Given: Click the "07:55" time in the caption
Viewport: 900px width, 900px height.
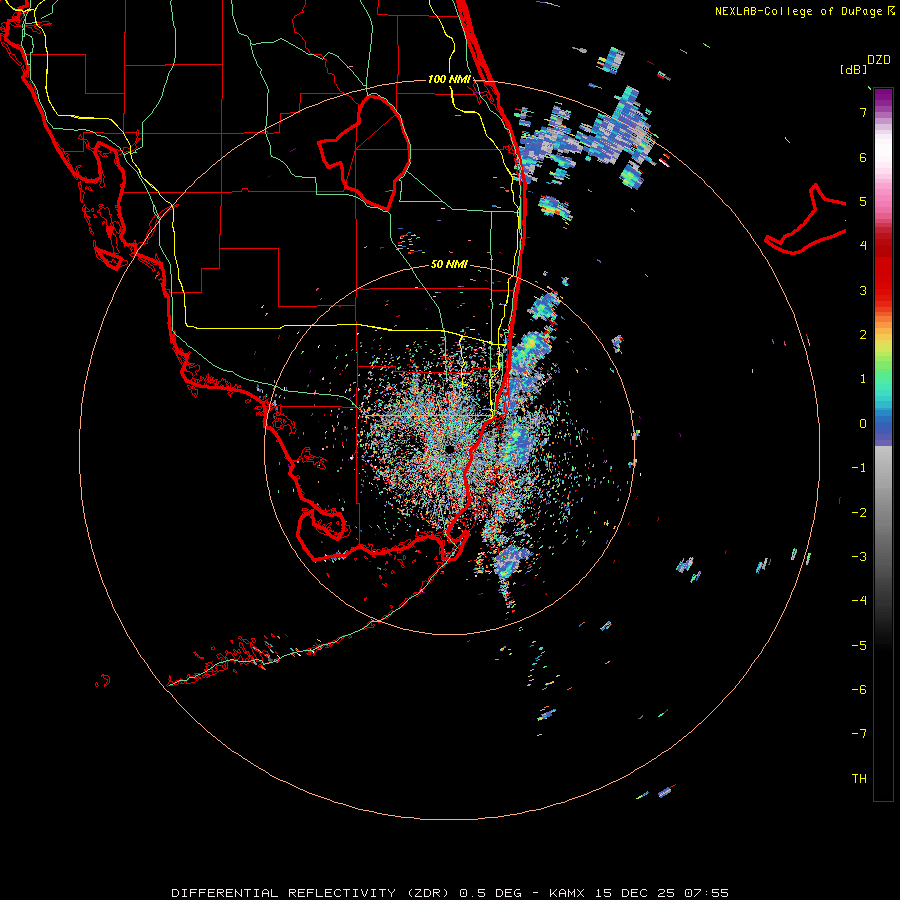Looking at the screenshot, I should pos(707,893).
